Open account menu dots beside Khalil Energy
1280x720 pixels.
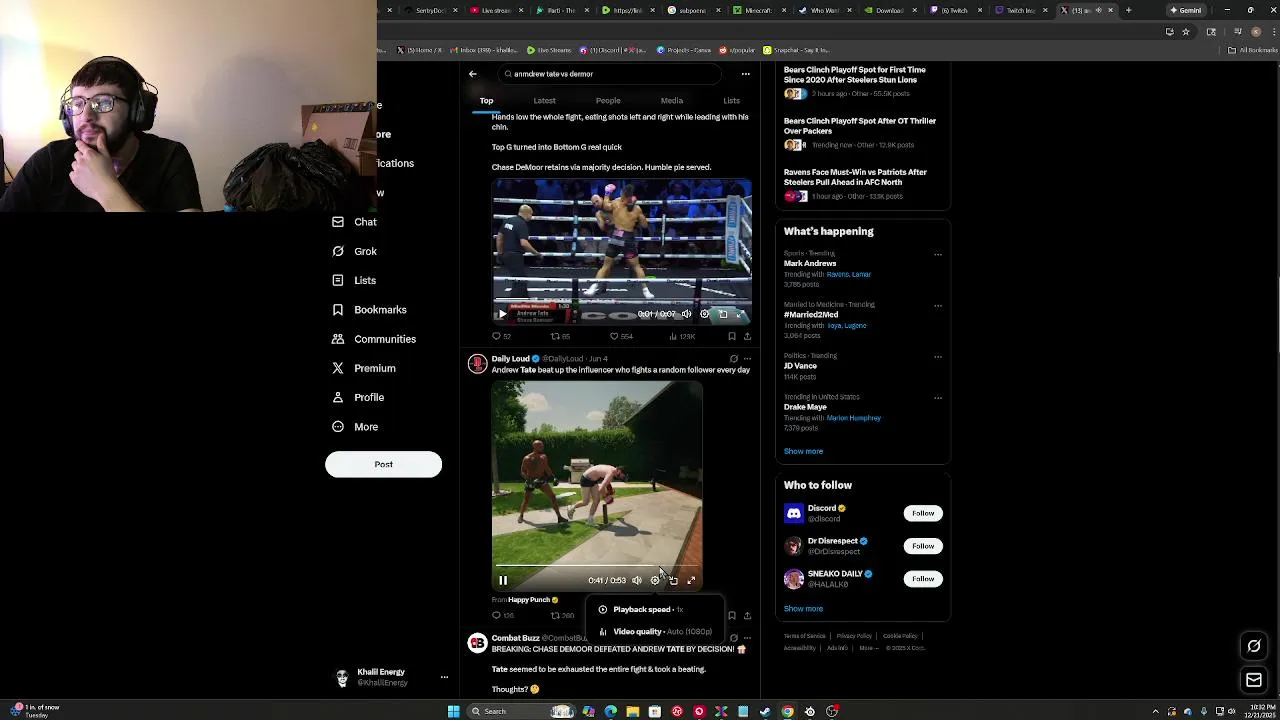coord(444,677)
